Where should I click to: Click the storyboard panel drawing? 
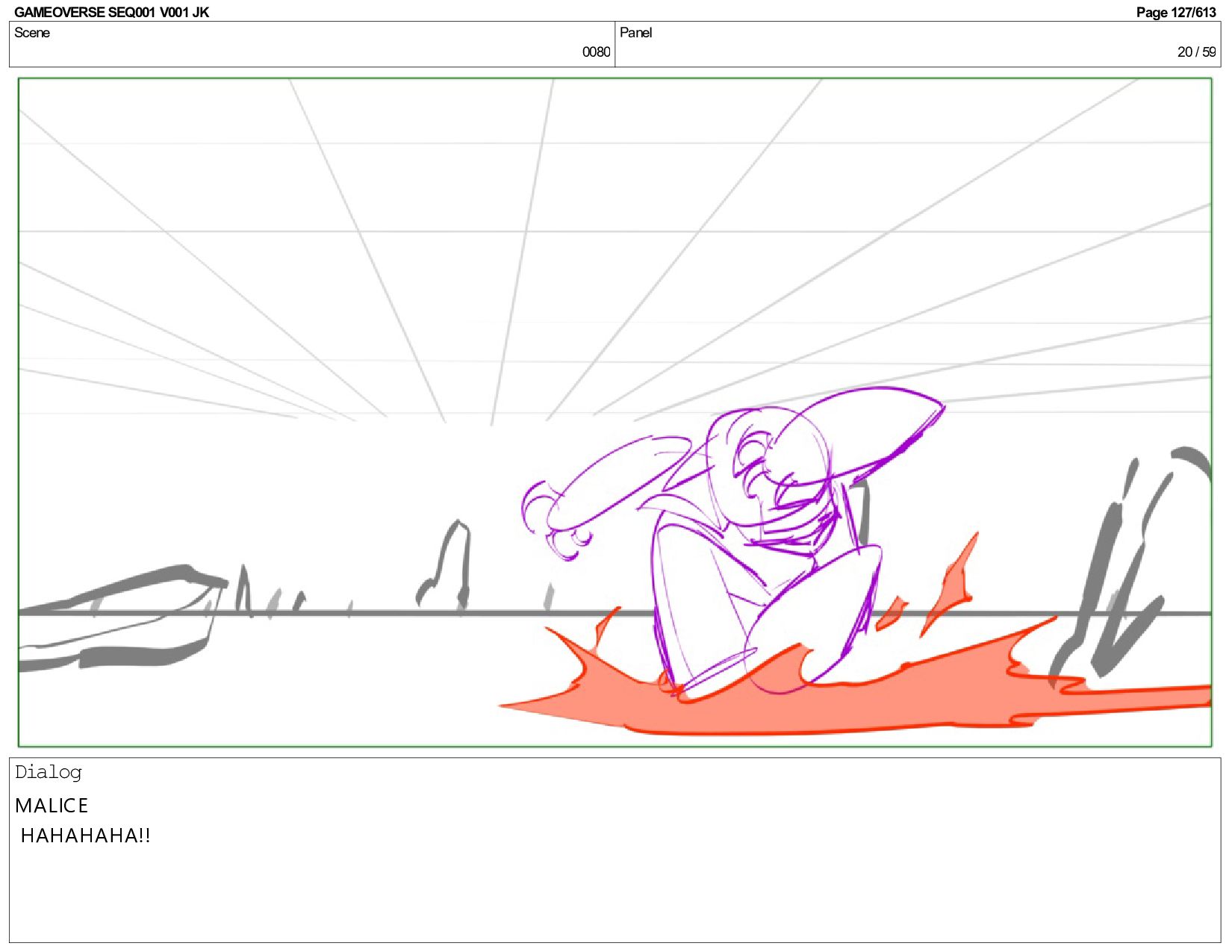tap(615, 412)
